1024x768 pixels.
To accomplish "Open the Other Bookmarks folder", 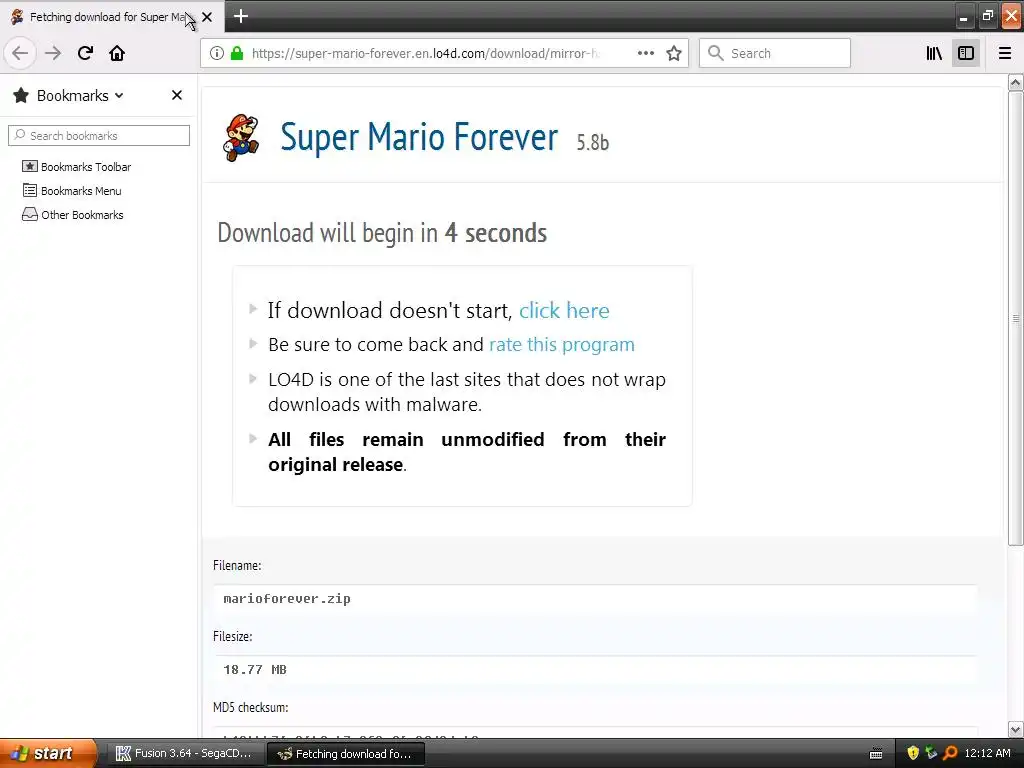I will coord(72,215).
